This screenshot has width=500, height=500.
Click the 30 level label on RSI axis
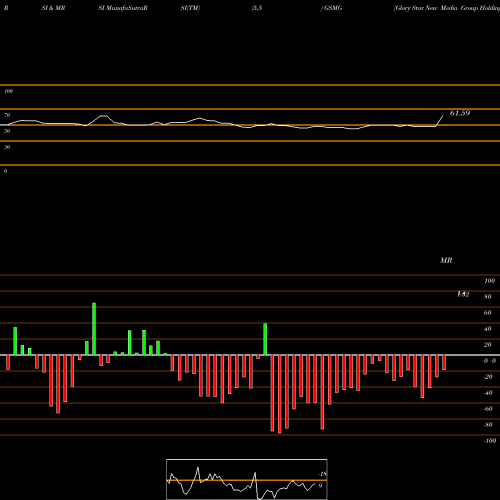click(x=7, y=147)
